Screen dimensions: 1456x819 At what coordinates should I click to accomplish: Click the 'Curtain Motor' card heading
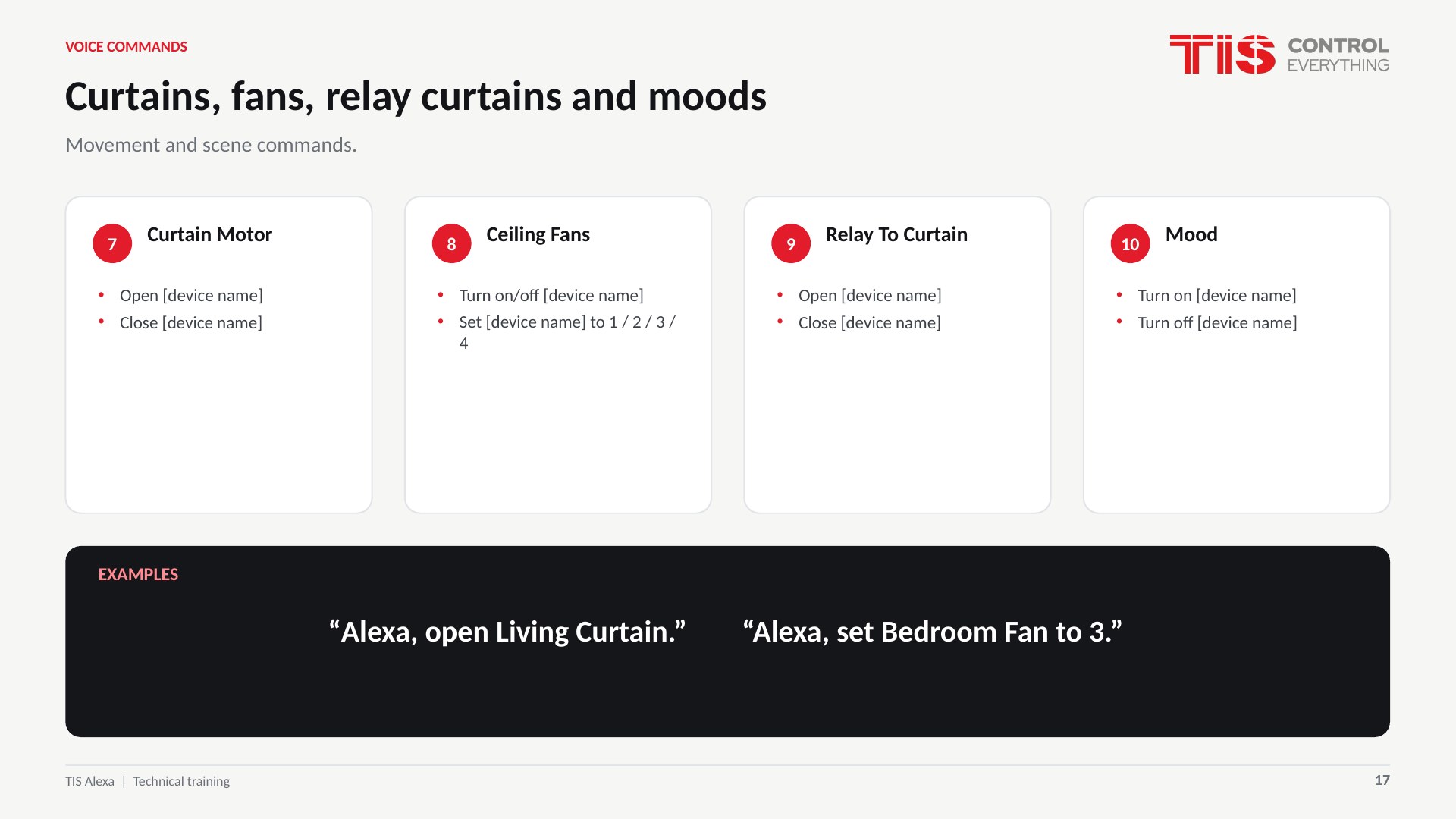(x=209, y=234)
